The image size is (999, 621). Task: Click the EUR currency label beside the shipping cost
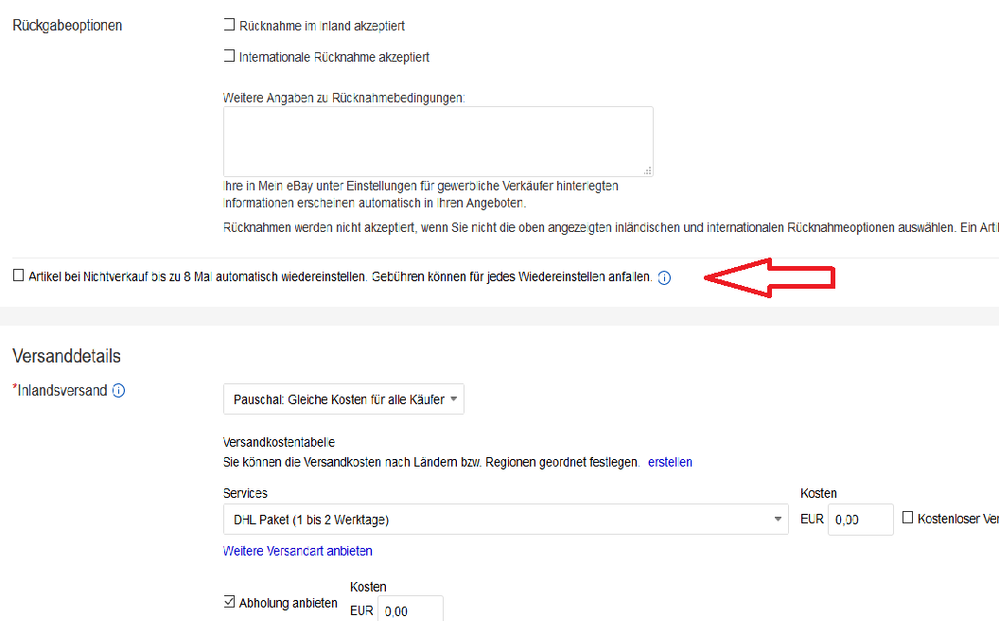tap(811, 519)
